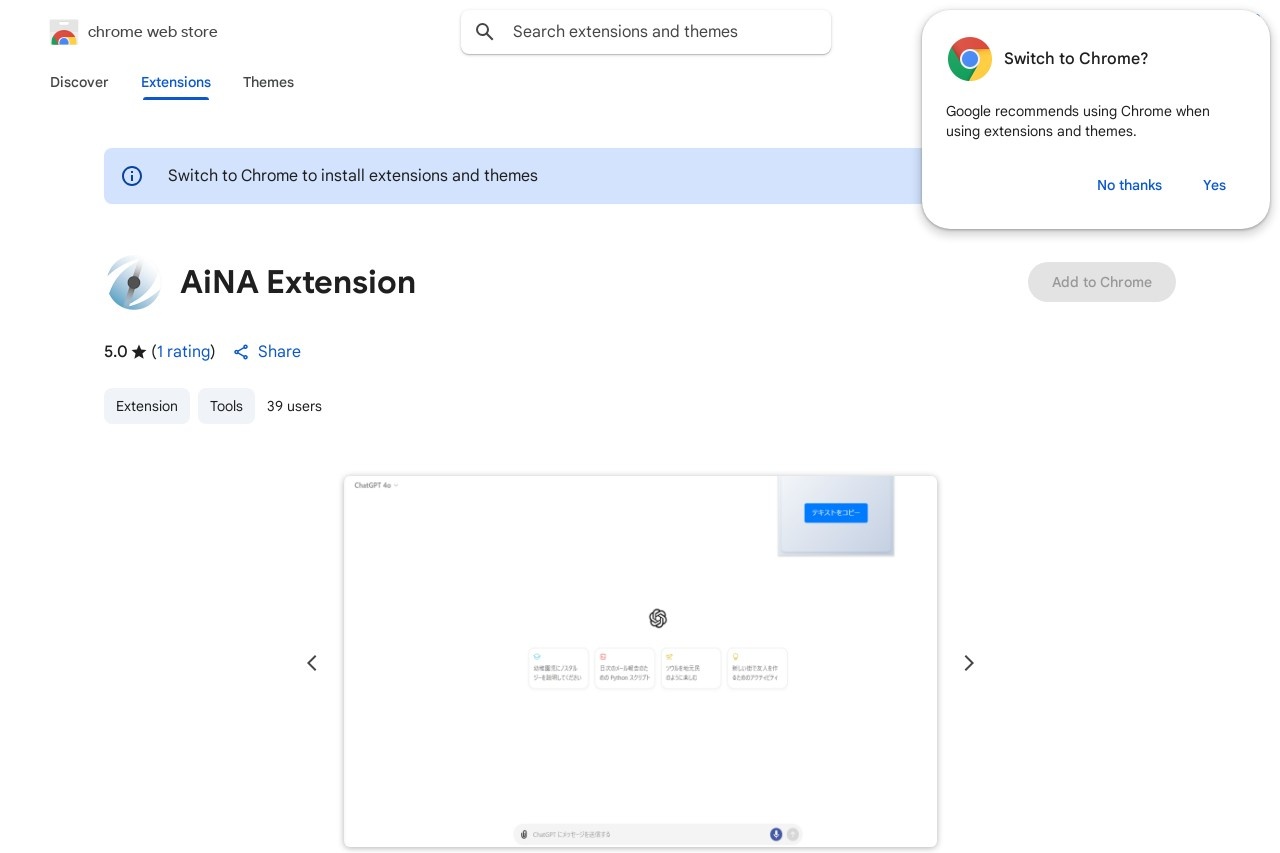Click the Add to Chrome button
Viewport: 1280px width, 853px height.
[1102, 282]
